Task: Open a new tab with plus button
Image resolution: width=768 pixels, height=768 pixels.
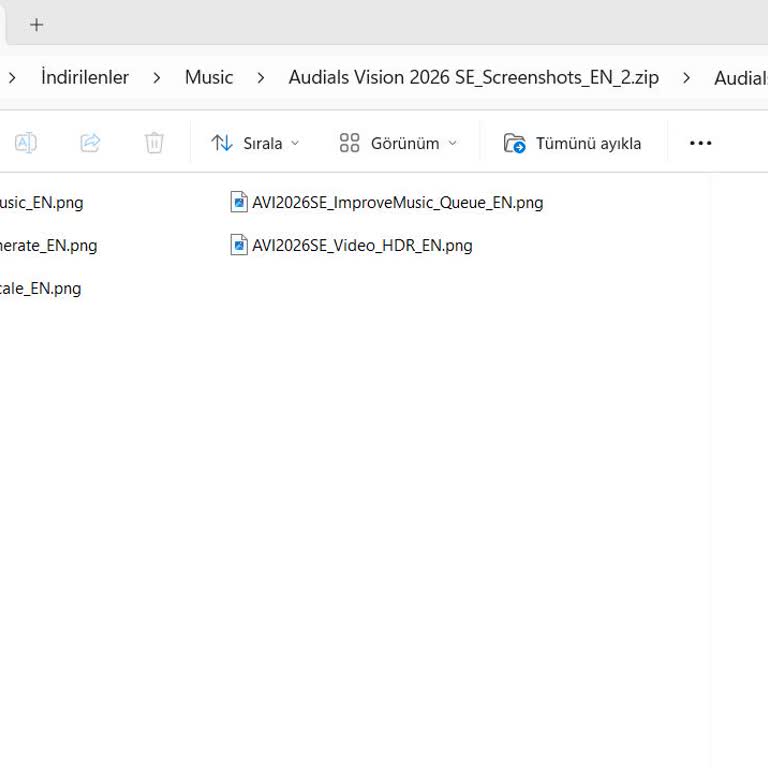Action: (36, 24)
